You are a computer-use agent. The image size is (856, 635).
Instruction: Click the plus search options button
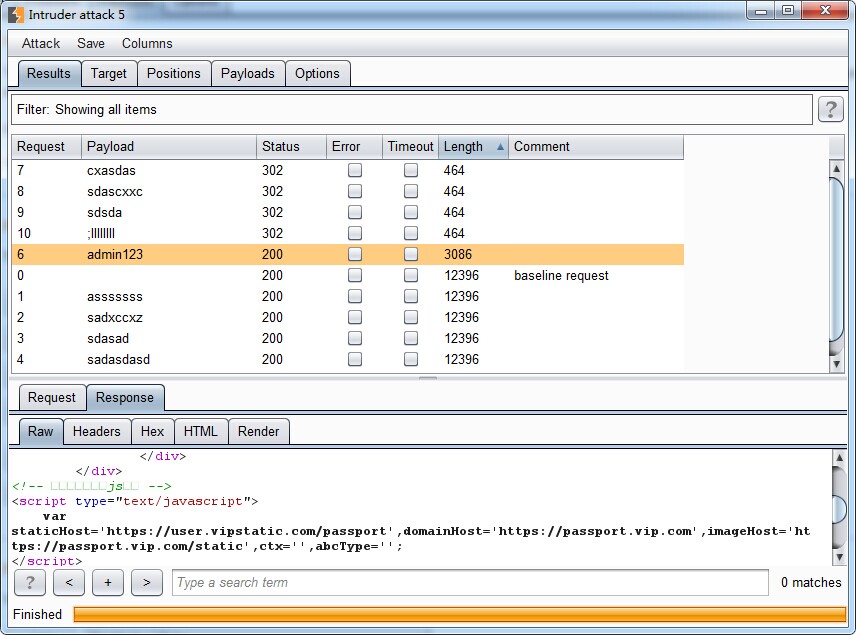[x=108, y=583]
